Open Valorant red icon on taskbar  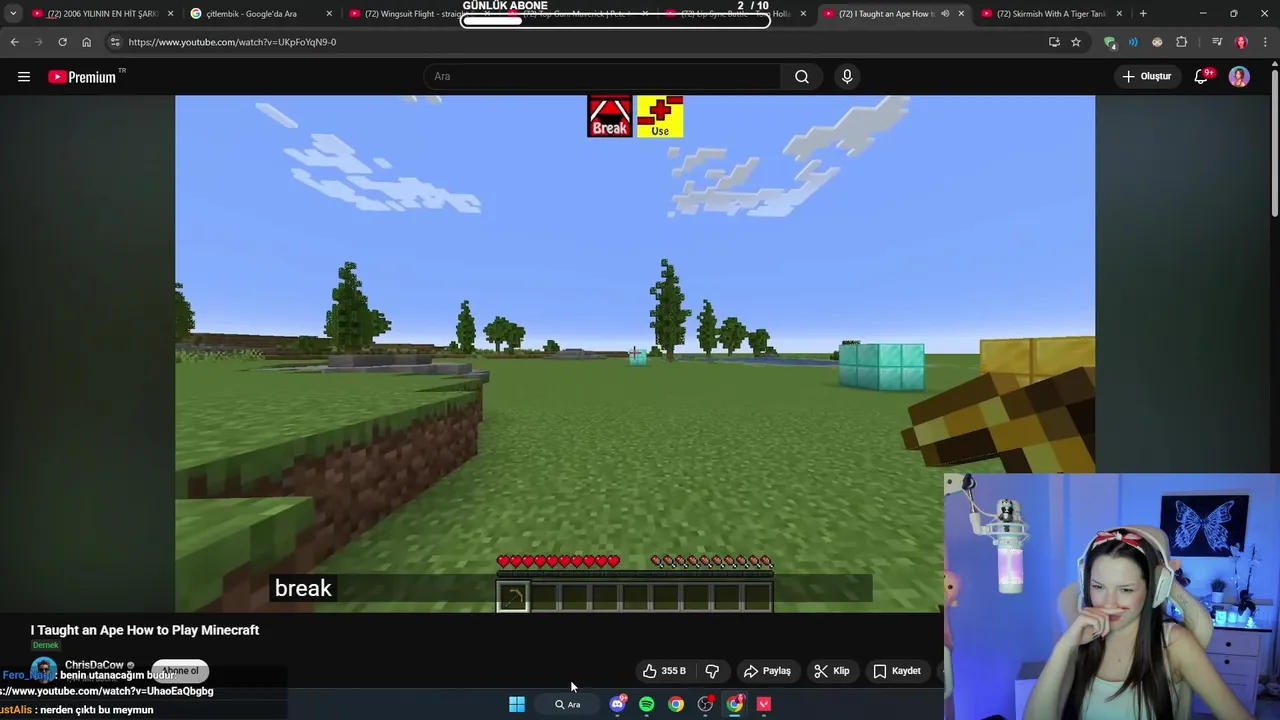(x=764, y=704)
